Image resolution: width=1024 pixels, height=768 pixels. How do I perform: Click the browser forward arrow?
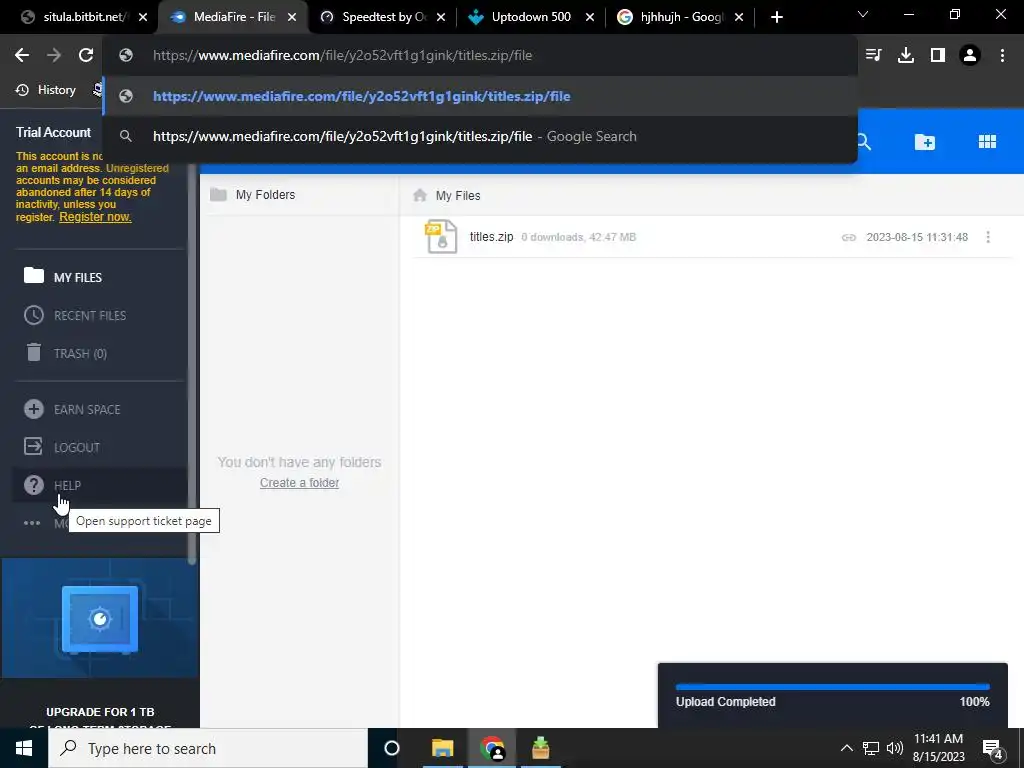point(54,56)
